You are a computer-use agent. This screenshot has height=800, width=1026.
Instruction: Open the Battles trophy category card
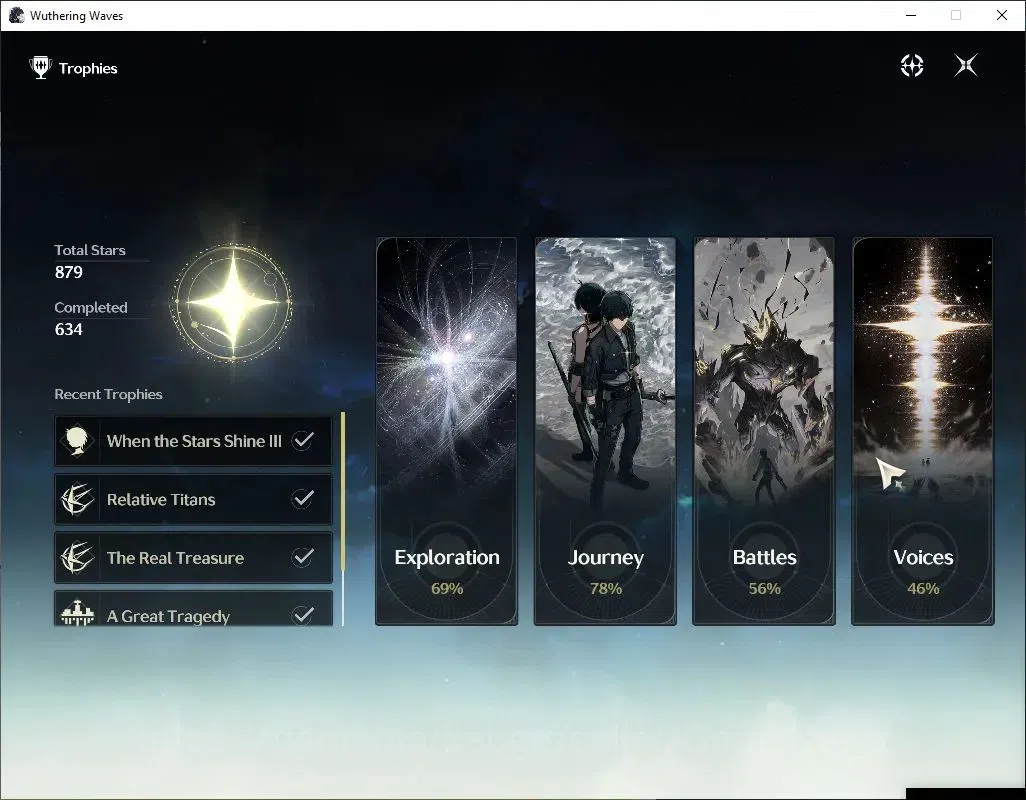coord(764,431)
